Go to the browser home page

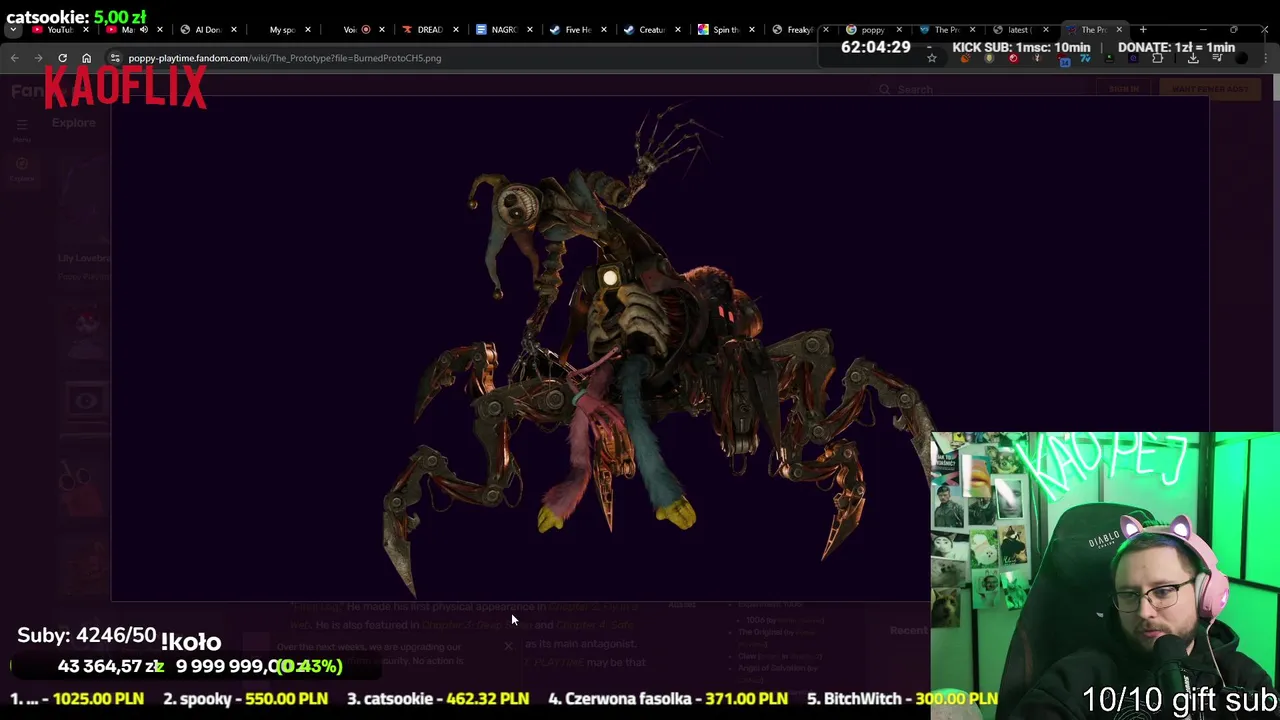86,58
